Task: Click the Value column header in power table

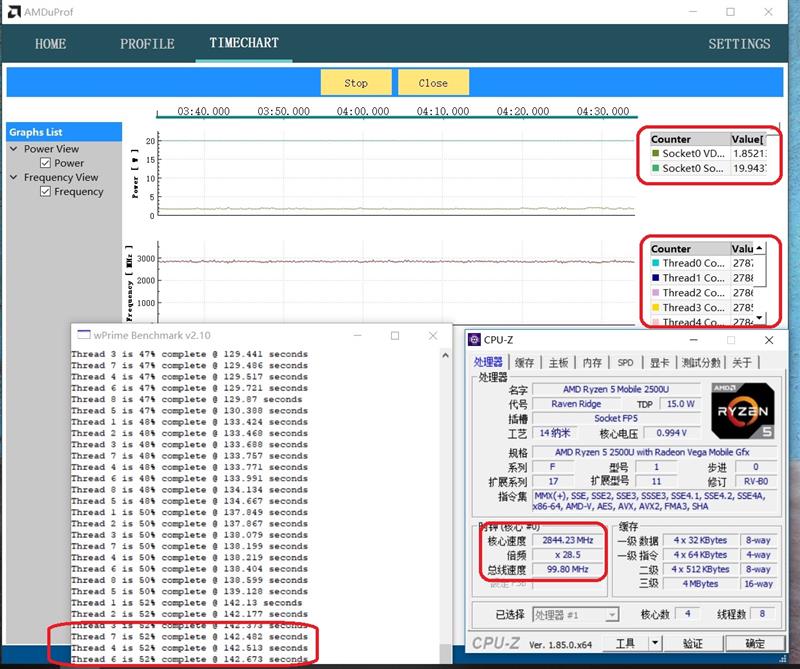Action: 748,139
